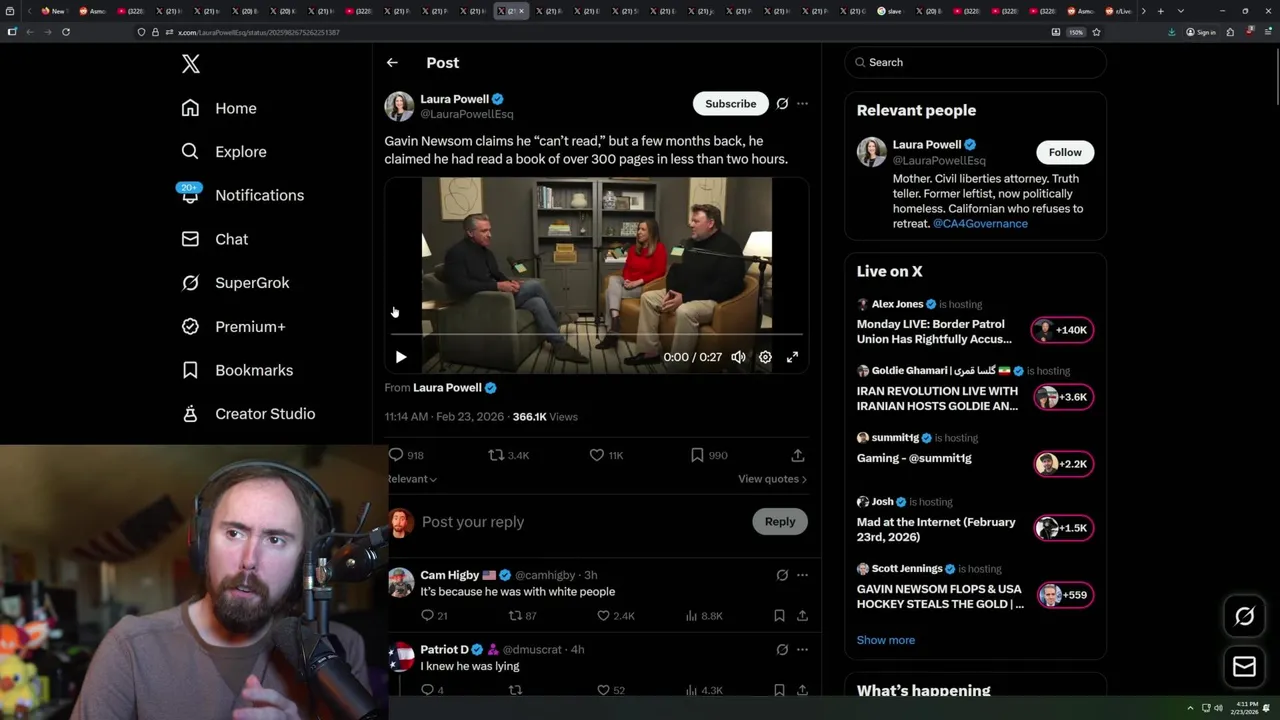The width and height of the screenshot is (1280, 720).
Task: Click the Search box
Action: point(975,62)
